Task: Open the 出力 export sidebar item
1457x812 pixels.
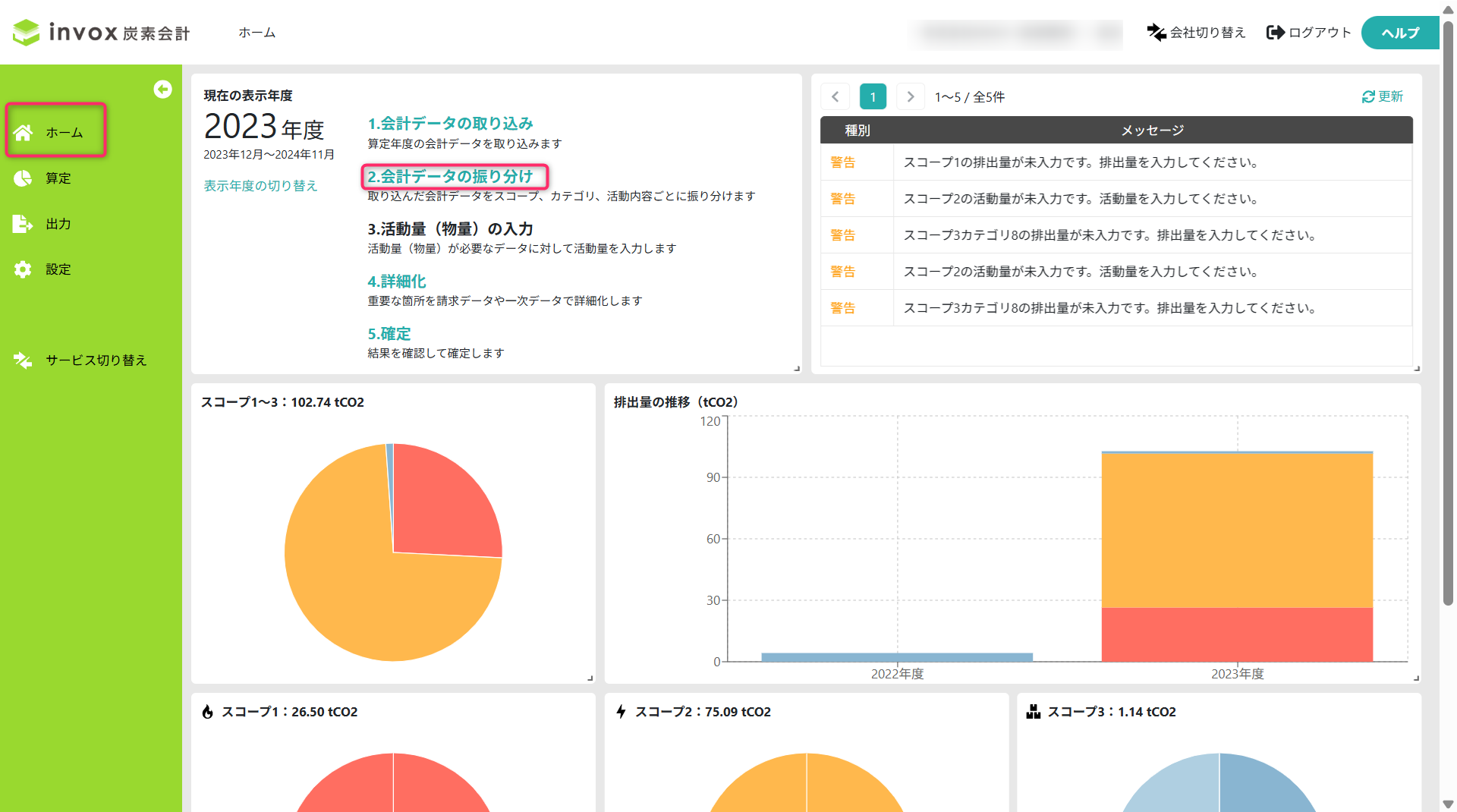Action: tap(23, 224)
